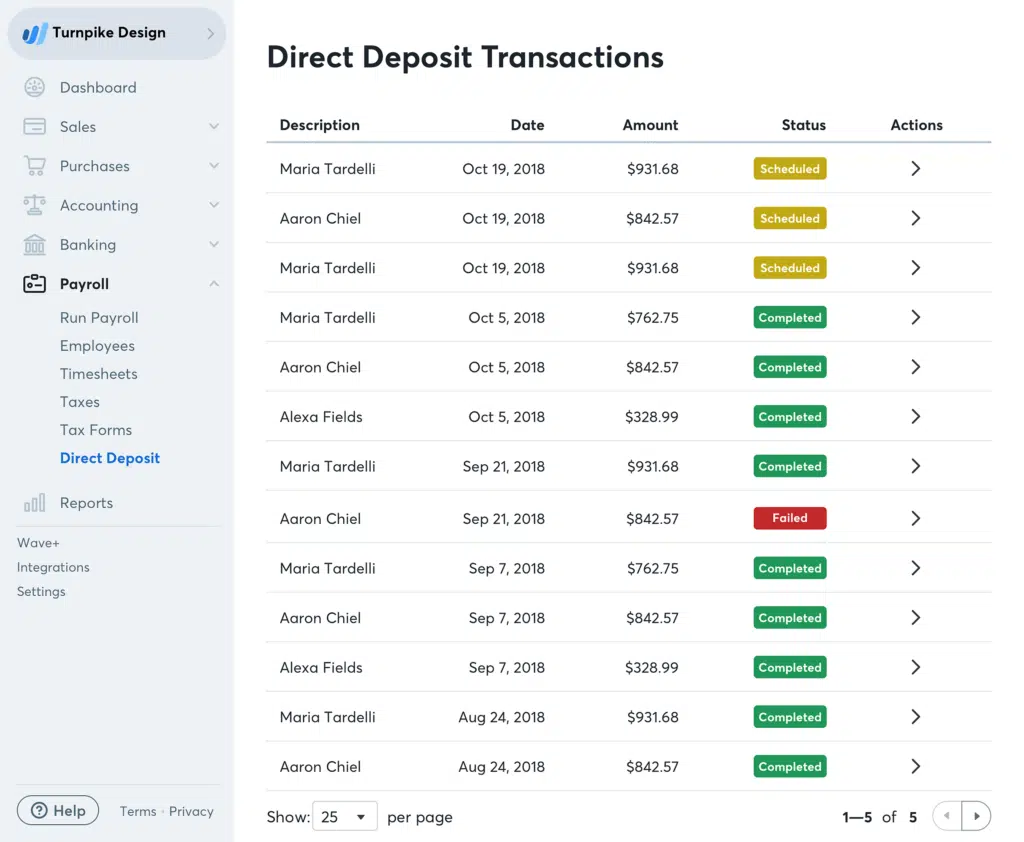Open details arrow for Failed transaction
Viewport: 1024px width, 842px height.
point(915,518)
